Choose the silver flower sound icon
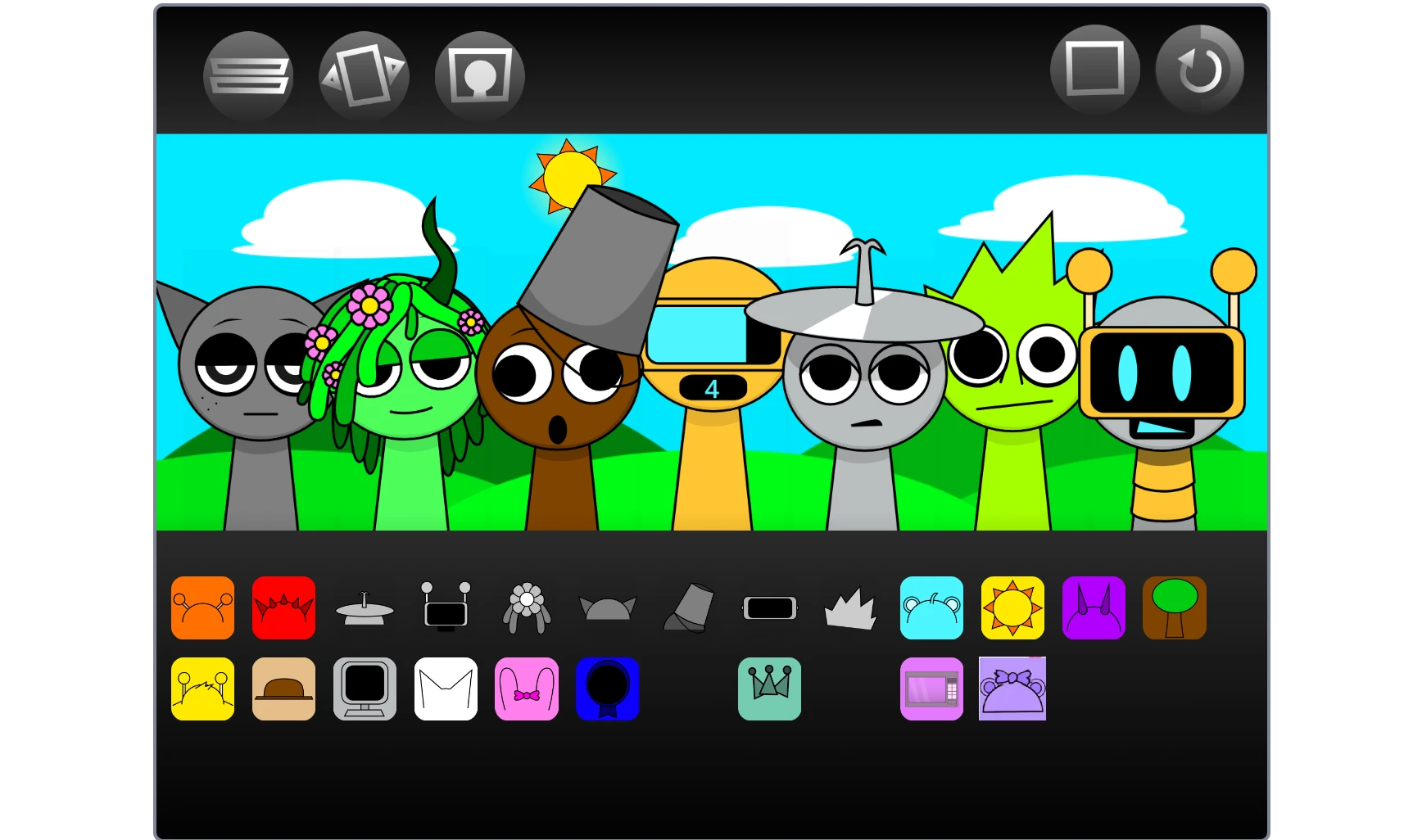The width and height of the screenshot is (1404, 840). coord(527,607)
